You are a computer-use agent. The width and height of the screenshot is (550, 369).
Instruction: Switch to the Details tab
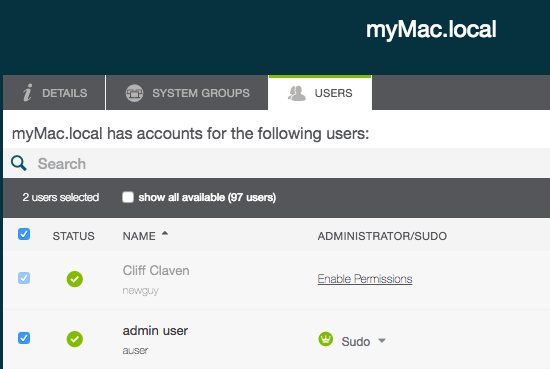pos(54,93)
